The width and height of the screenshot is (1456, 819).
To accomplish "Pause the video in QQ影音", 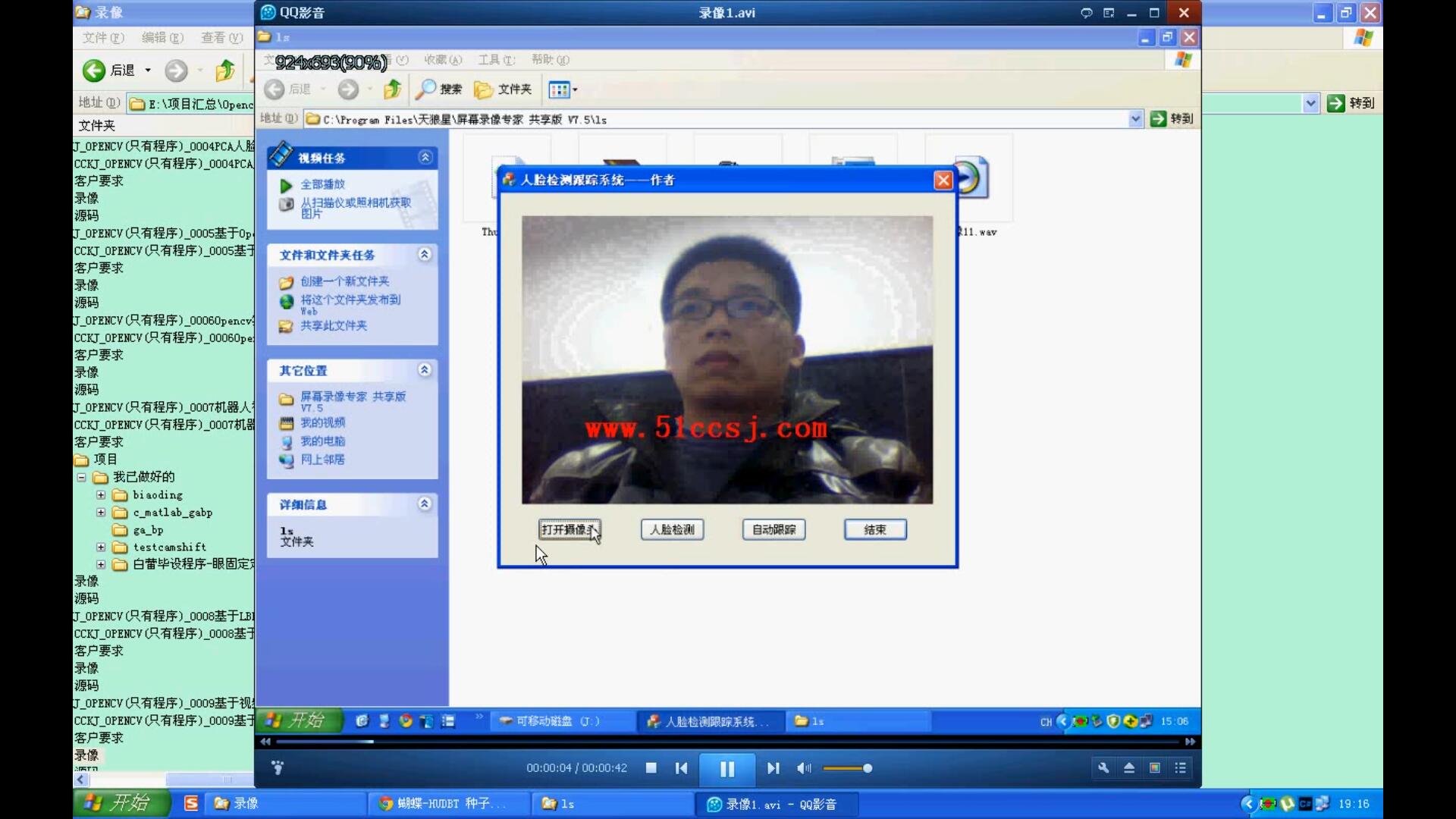I will 726,769.
